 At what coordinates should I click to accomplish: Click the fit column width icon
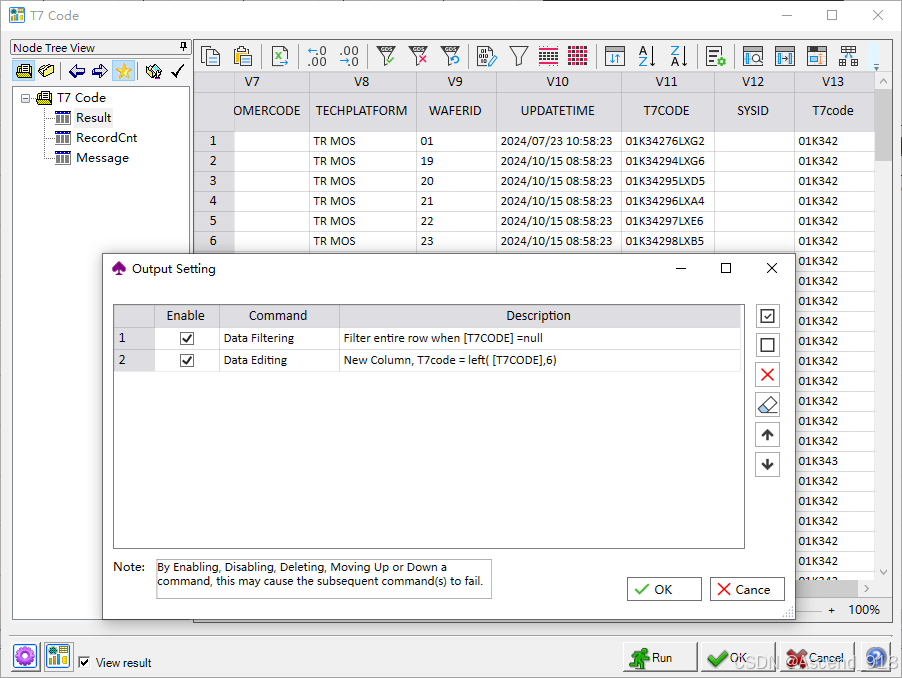pos(785,56)
